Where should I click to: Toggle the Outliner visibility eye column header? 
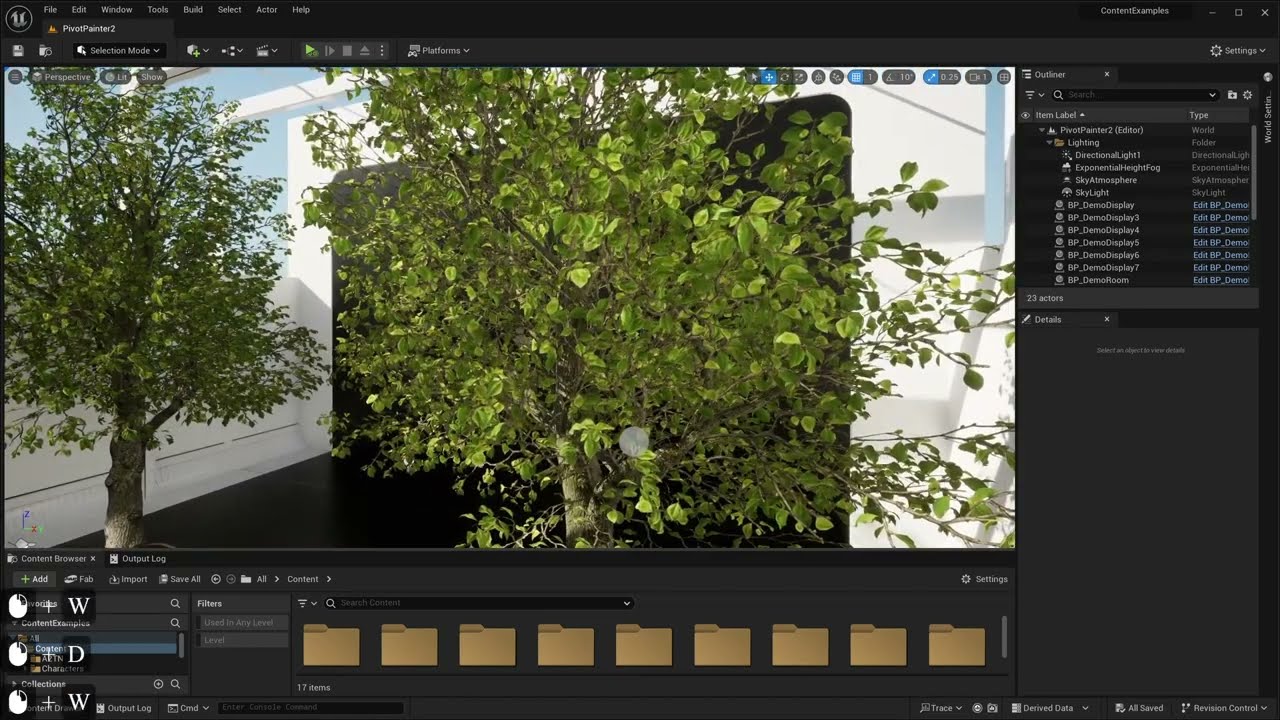(1025, 115)
